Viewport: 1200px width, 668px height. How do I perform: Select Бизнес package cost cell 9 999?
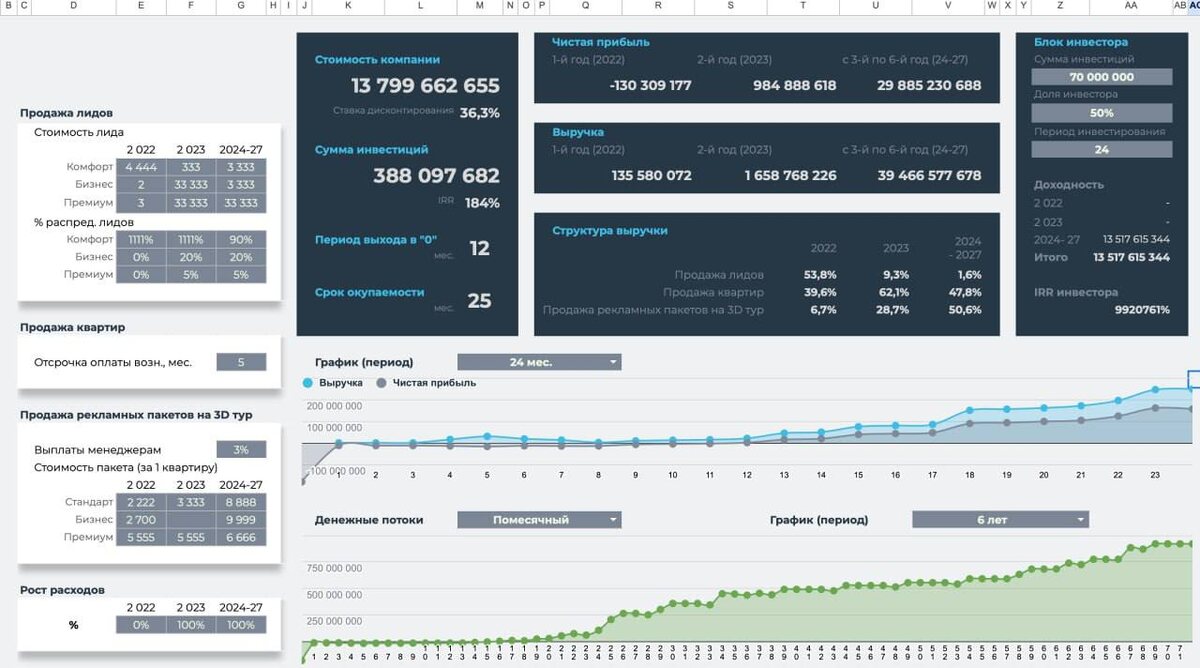pyautogui.click(x=241, y=520)
